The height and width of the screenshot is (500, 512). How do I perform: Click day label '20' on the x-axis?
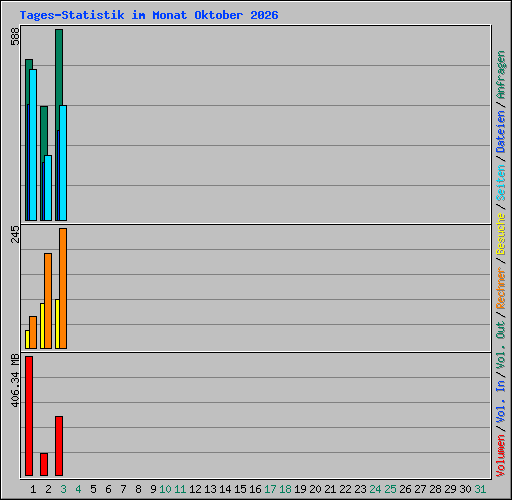[x=315, y=489]
